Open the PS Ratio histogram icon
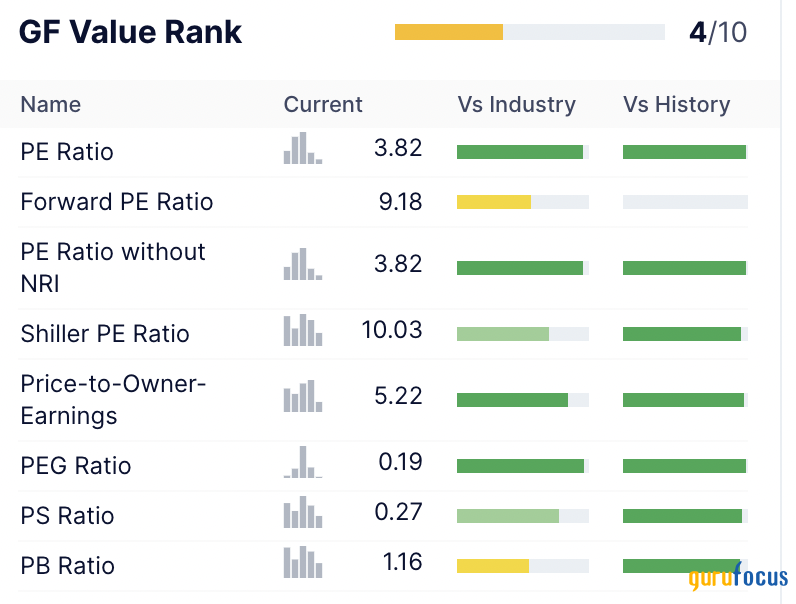796x604 pixels. pos(302,513)
